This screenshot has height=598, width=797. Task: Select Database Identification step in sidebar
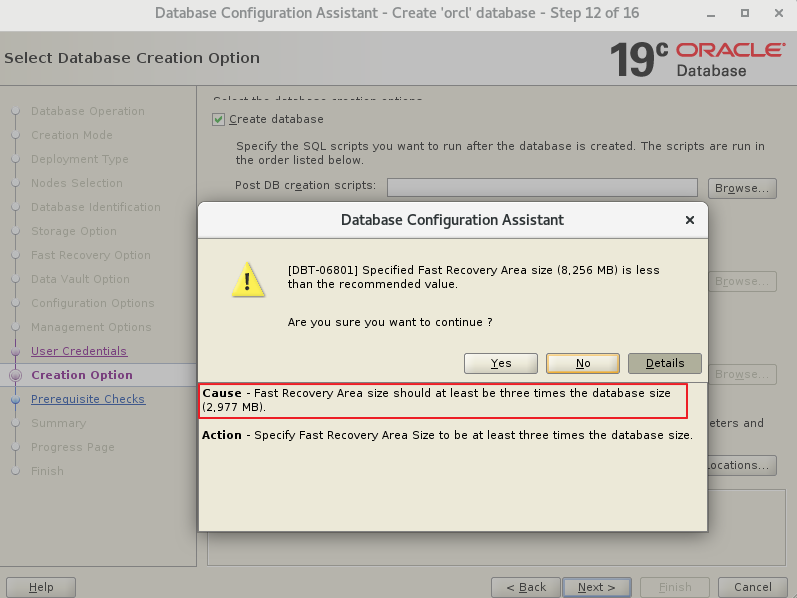point(96,207)
